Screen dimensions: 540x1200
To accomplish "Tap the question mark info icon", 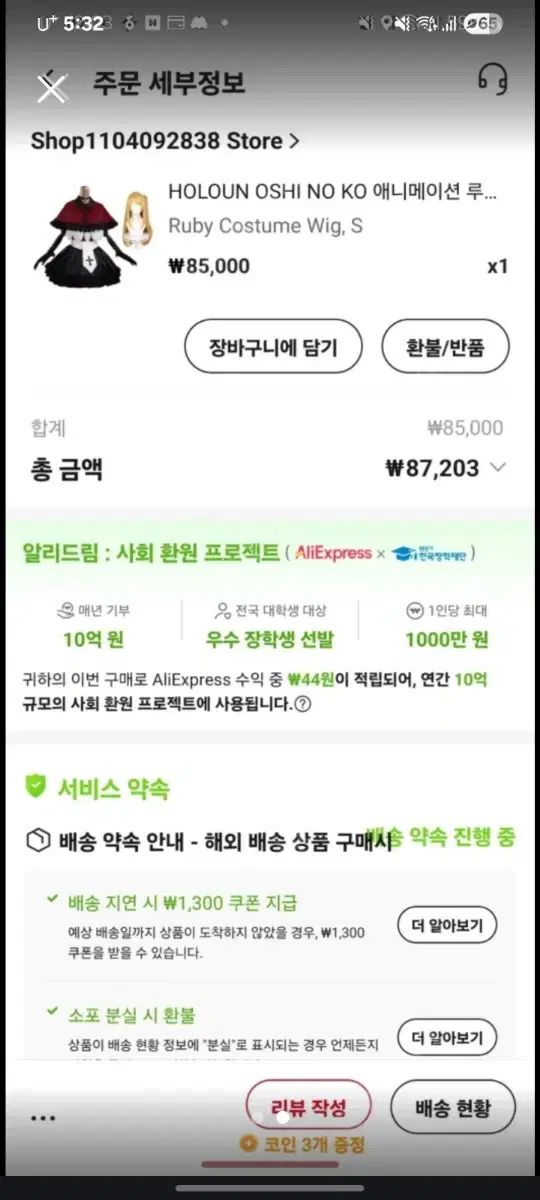I will click(302, 704).
